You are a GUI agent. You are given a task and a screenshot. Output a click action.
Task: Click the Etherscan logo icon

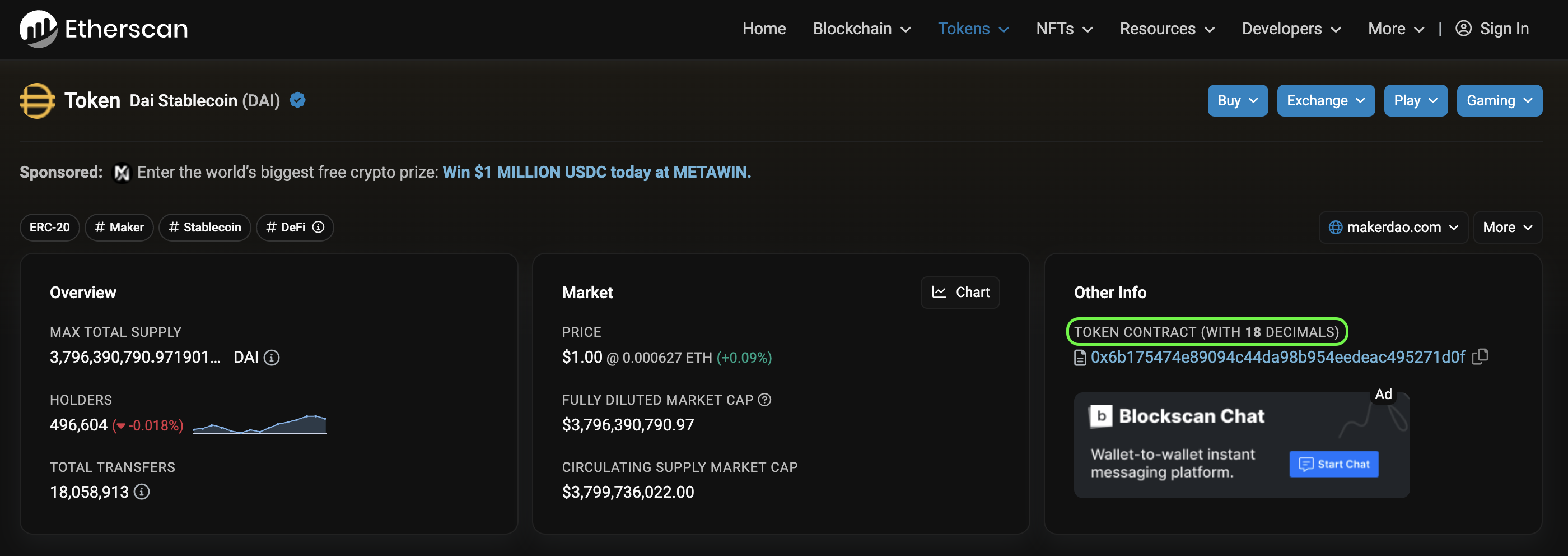point(38,29)
